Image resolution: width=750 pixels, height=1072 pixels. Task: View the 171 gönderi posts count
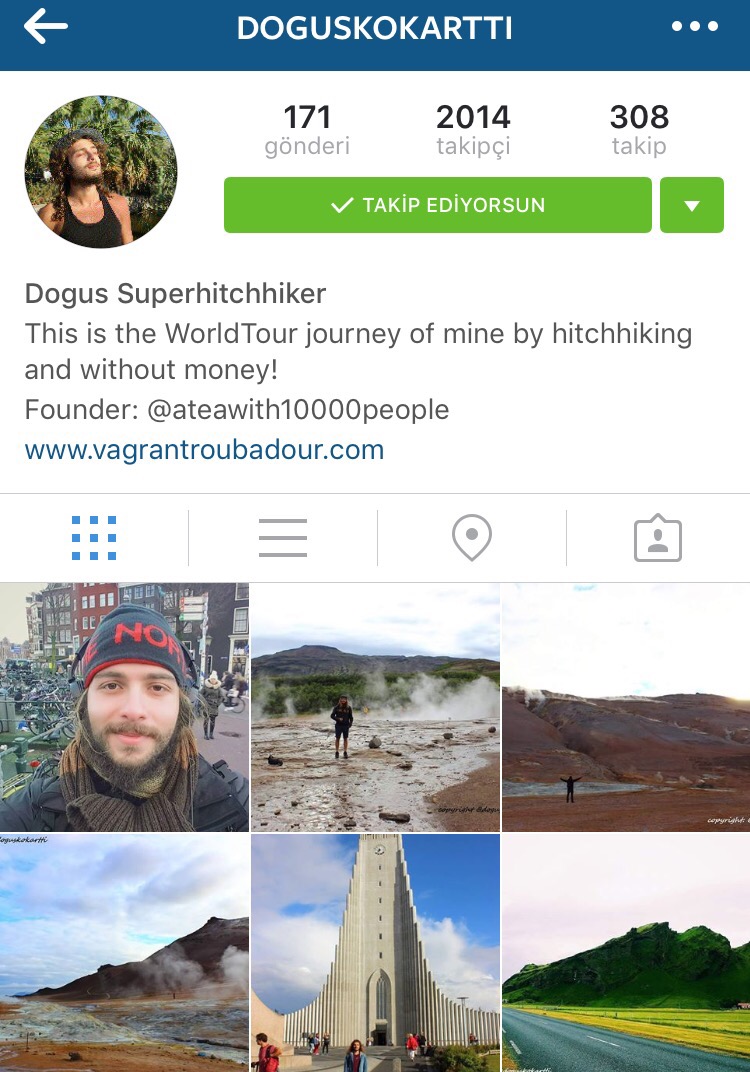pos(307,130)
